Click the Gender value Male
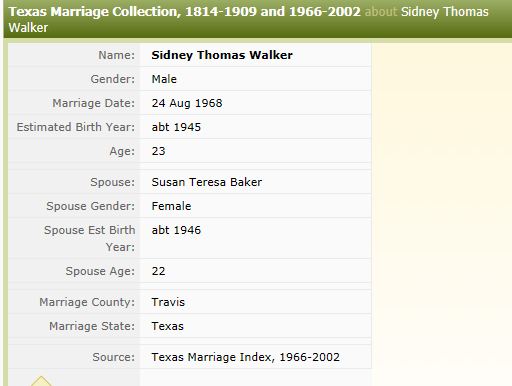The width and height of the screenshot is (512, 386). pos(164,79)
